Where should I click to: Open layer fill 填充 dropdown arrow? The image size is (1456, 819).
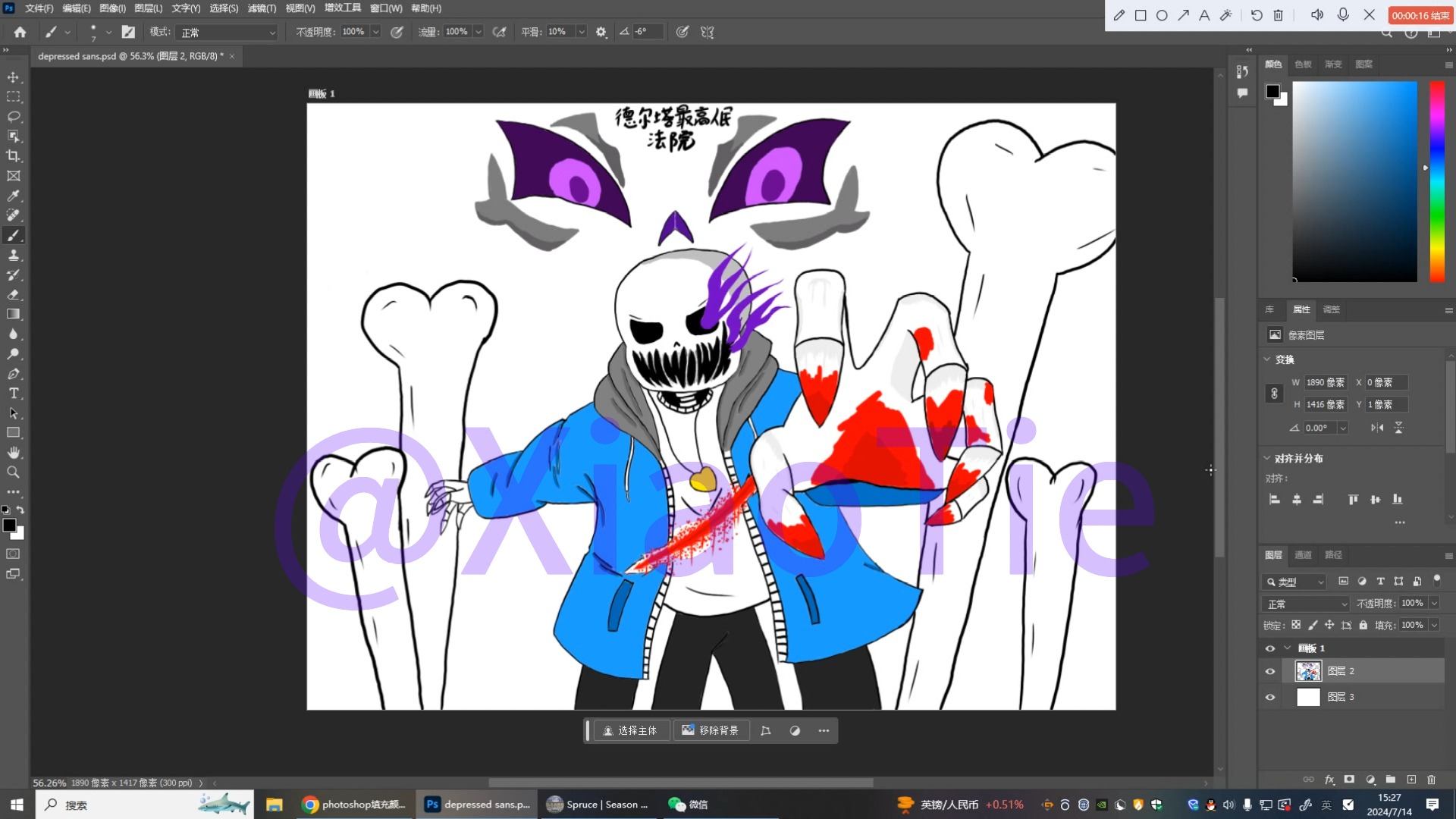point(1434,625)
